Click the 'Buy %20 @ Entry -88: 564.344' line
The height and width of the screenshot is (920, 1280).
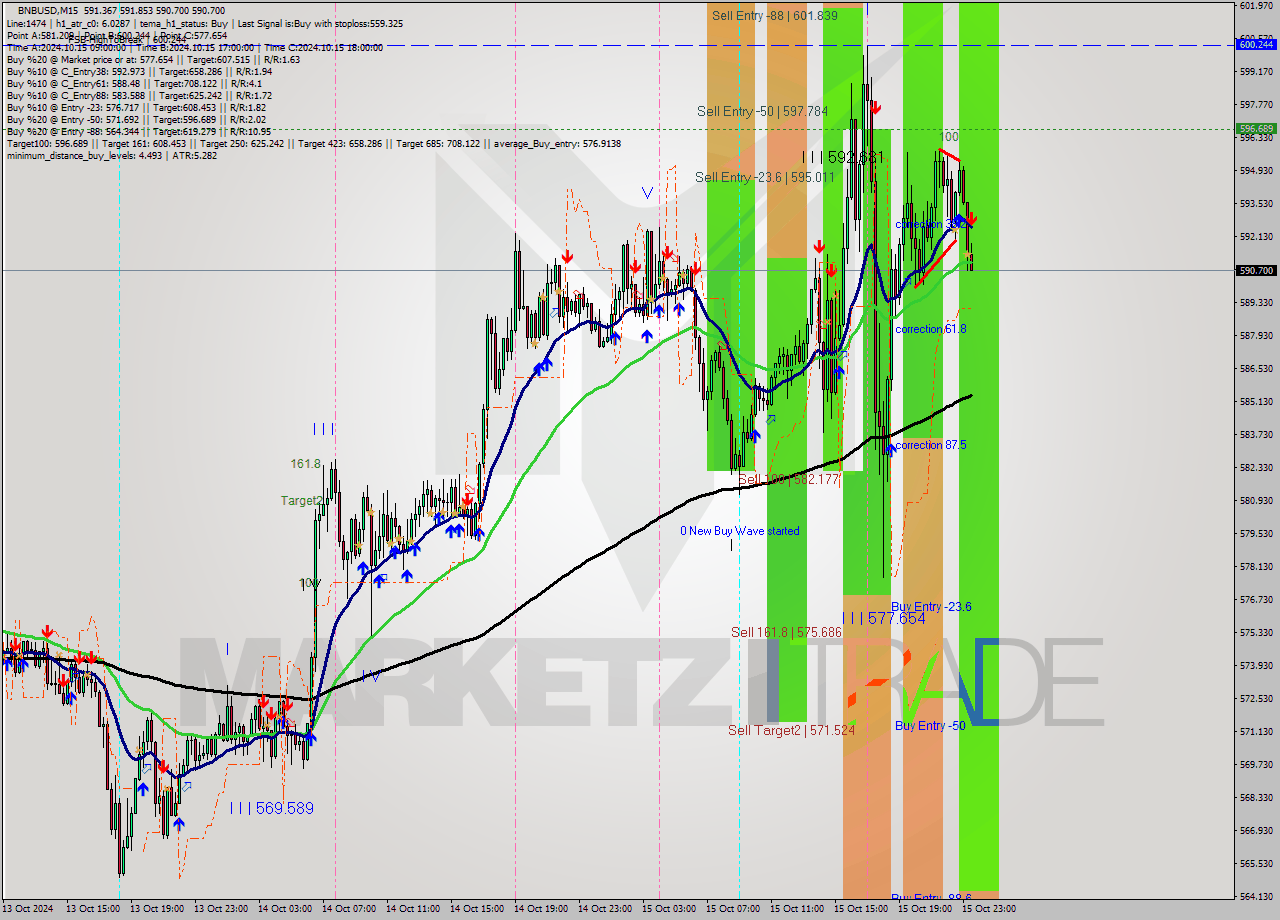[x=139, y=131]
